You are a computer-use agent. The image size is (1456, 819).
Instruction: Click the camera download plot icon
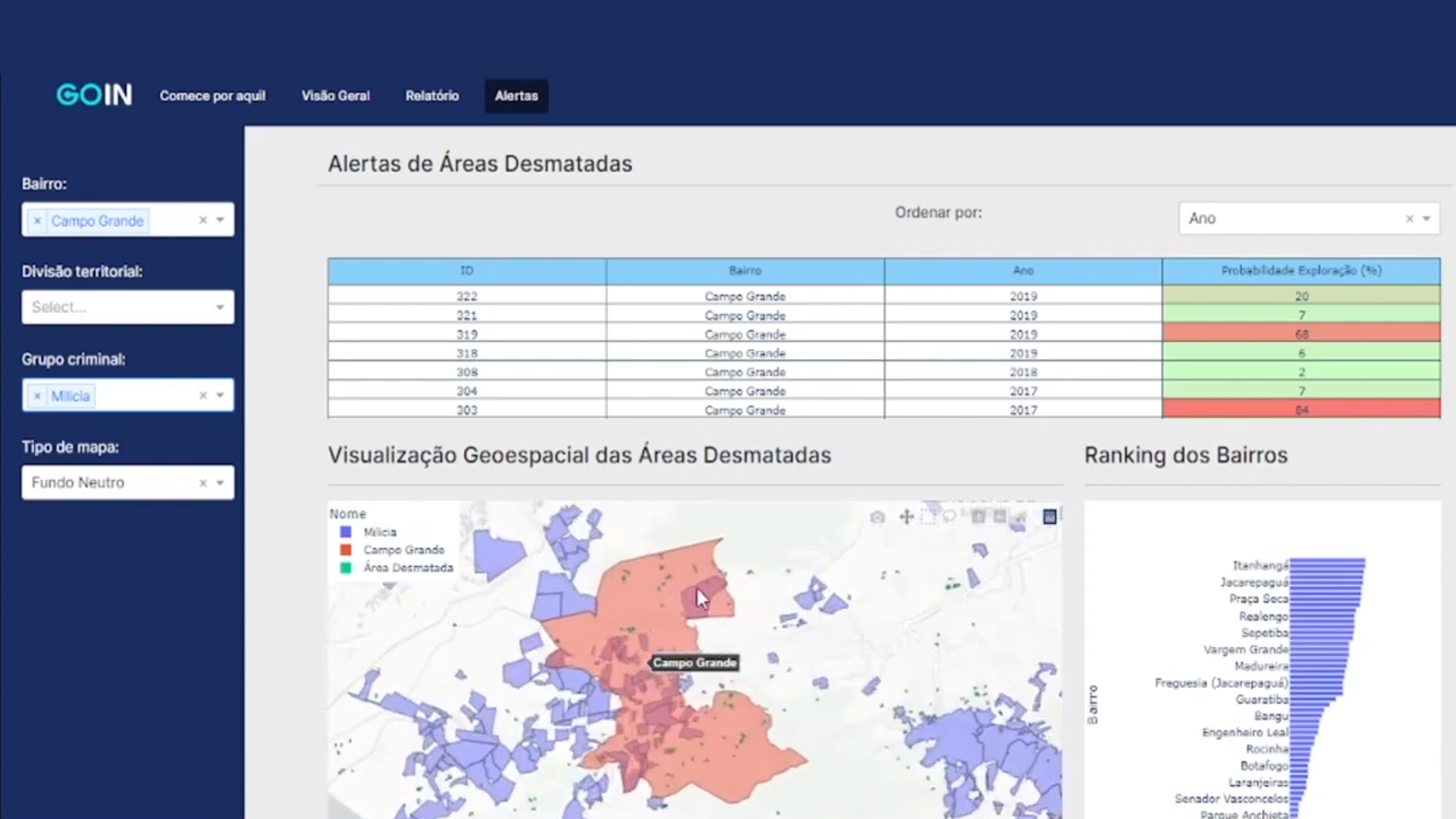point(877,517)
